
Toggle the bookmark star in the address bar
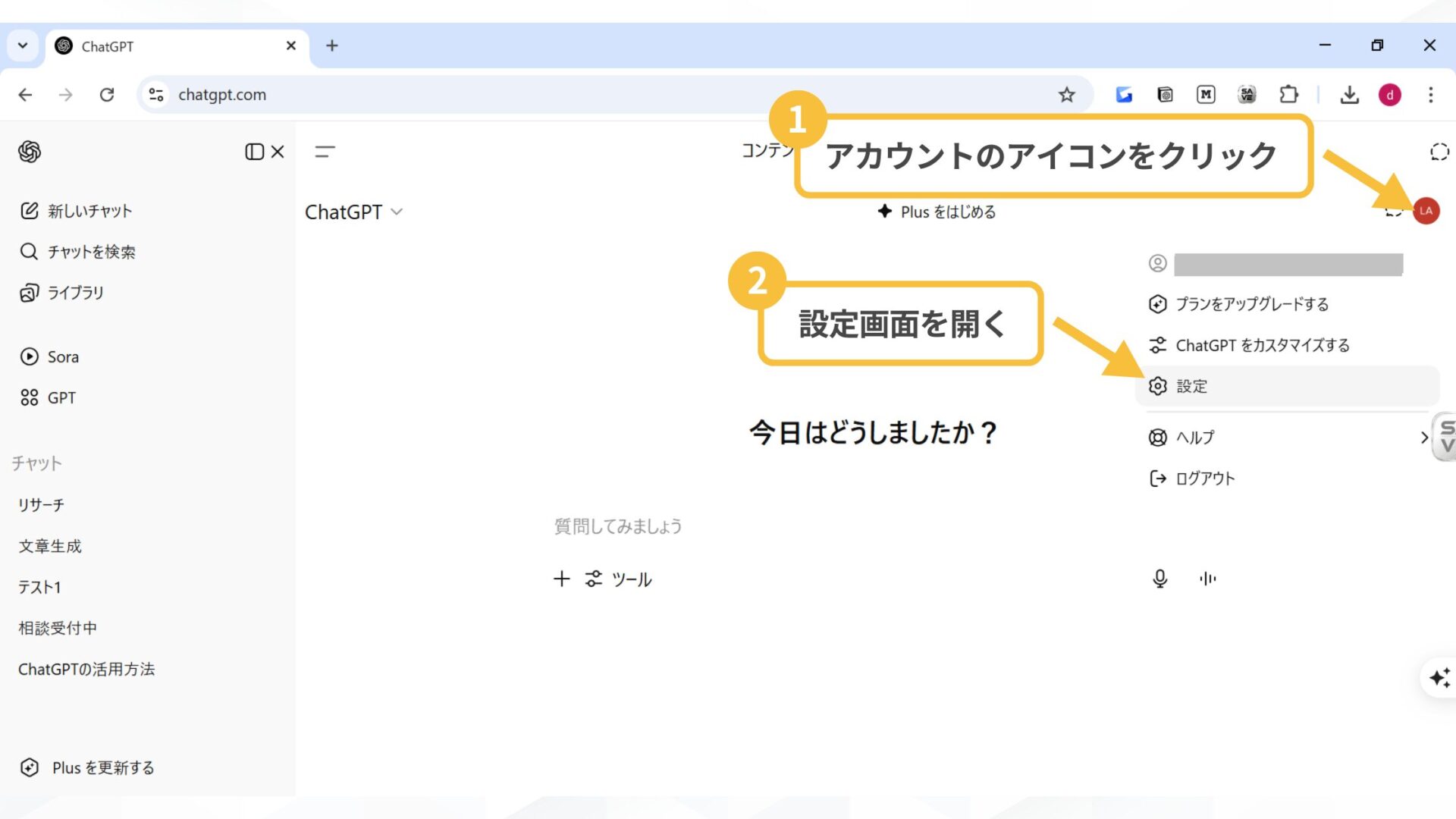(1066, 95)
